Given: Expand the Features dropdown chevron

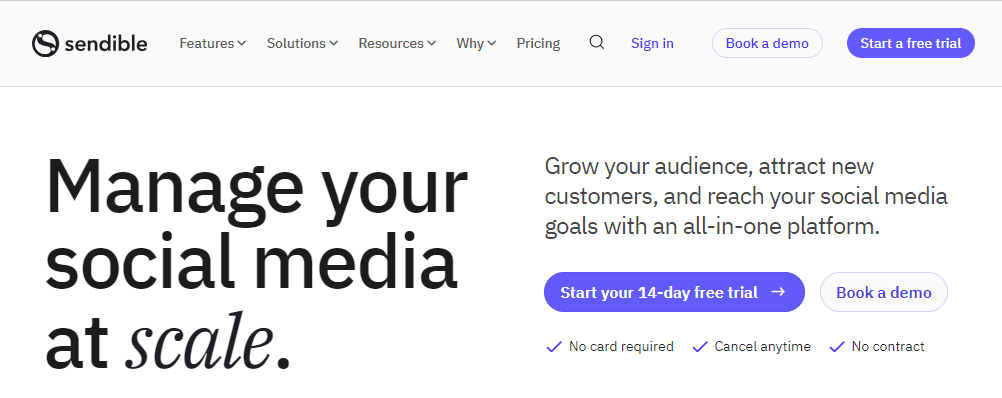Looking at the screenshot, I should (242, 43).
